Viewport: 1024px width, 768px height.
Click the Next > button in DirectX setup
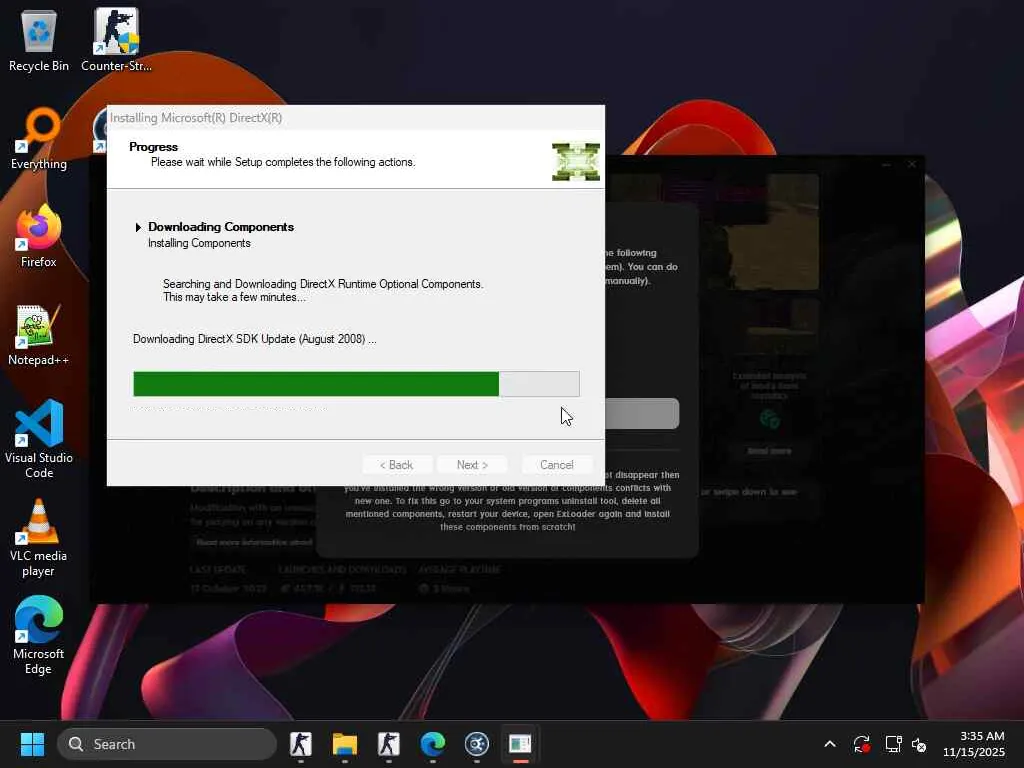(x=472, y=465)
